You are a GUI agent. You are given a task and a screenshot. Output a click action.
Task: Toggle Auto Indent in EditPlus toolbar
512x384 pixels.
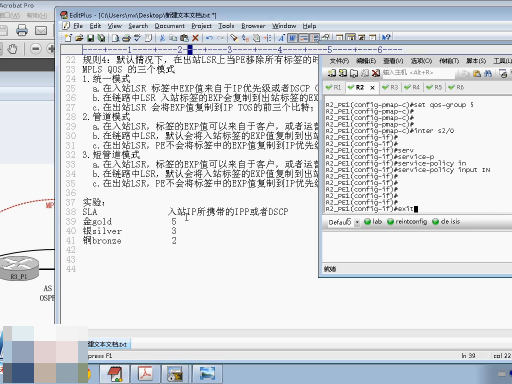[304, 38]
